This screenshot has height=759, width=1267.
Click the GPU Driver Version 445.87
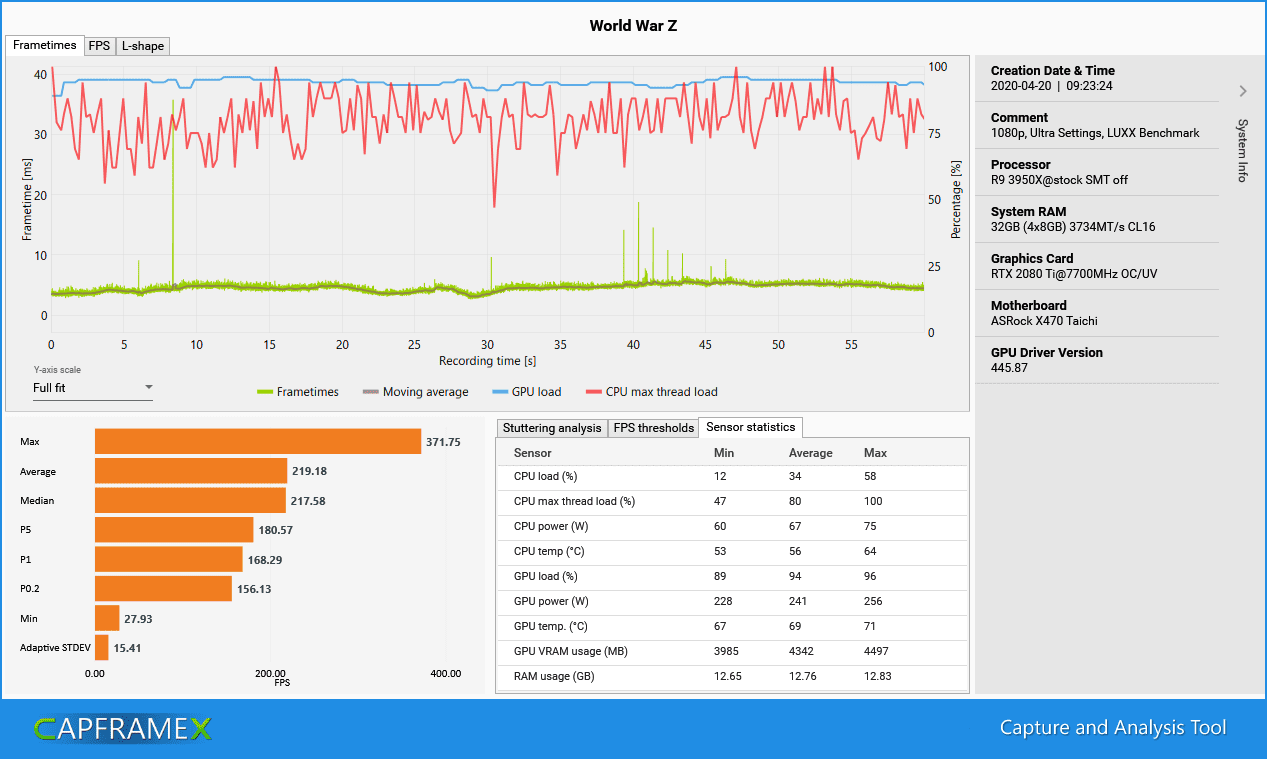click(1008, 368)
